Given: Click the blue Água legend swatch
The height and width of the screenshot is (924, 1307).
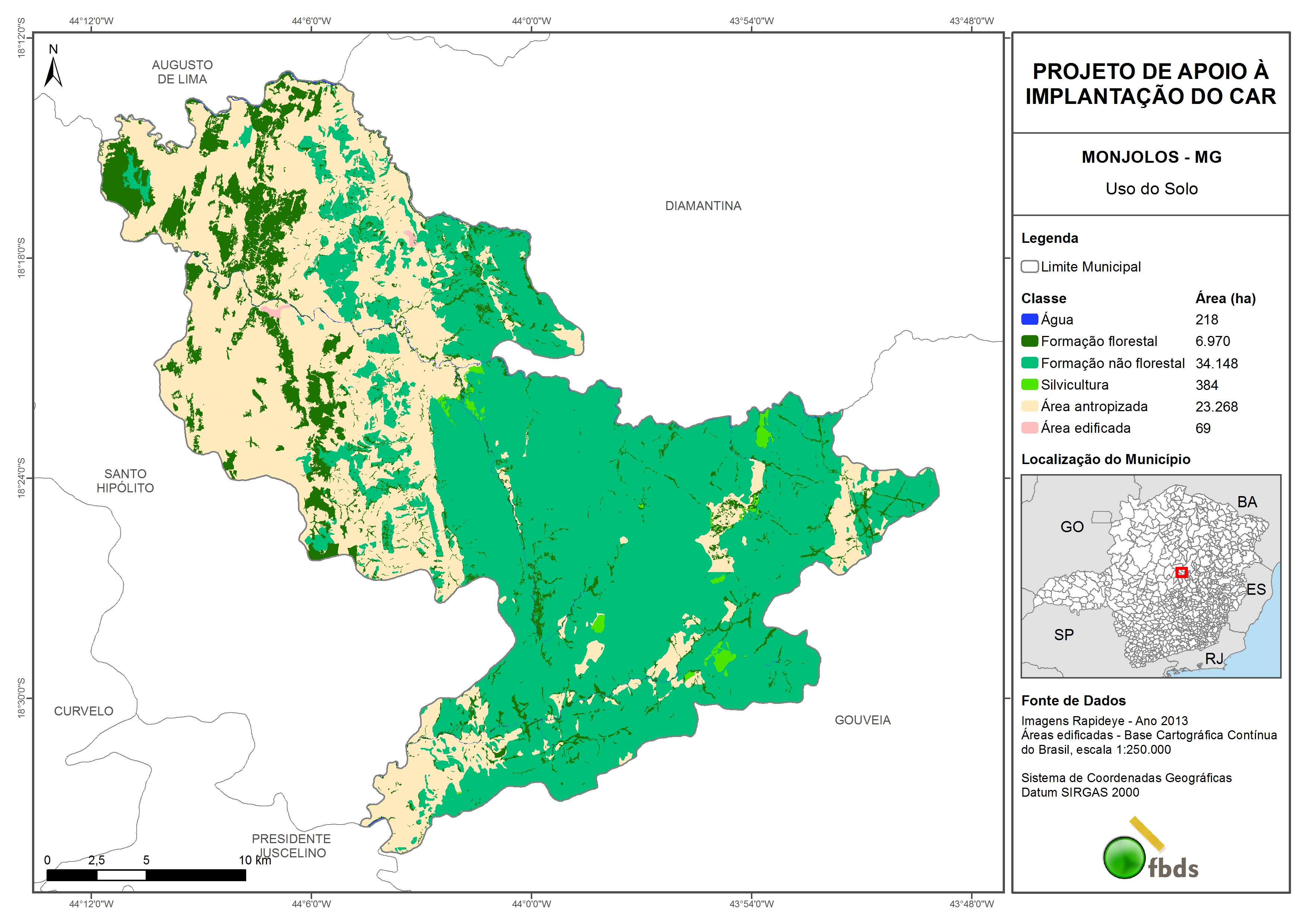Looking at the screenshot, I should pyautogui.click(x=1029, y=320).
